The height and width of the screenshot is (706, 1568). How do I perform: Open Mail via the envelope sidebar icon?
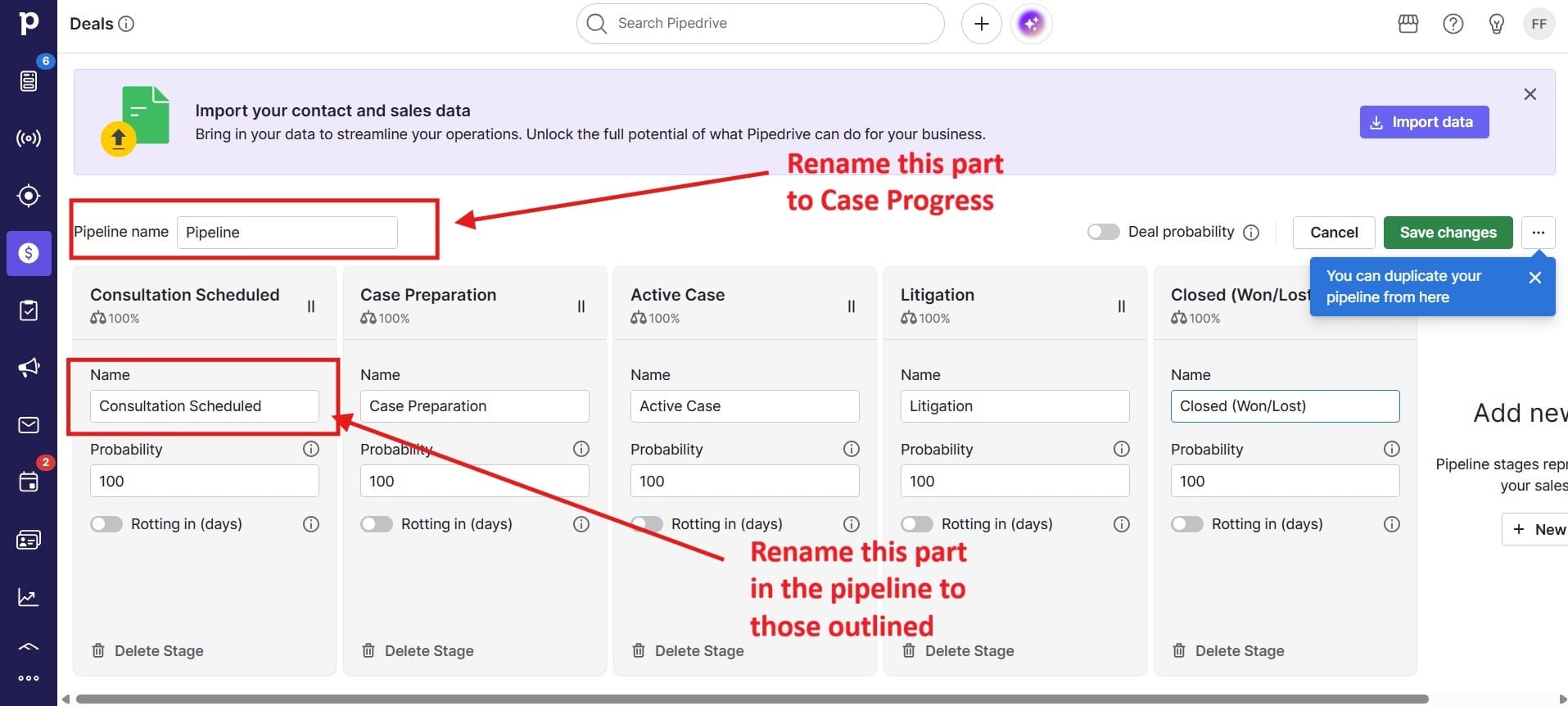click(x=29, y=424)
